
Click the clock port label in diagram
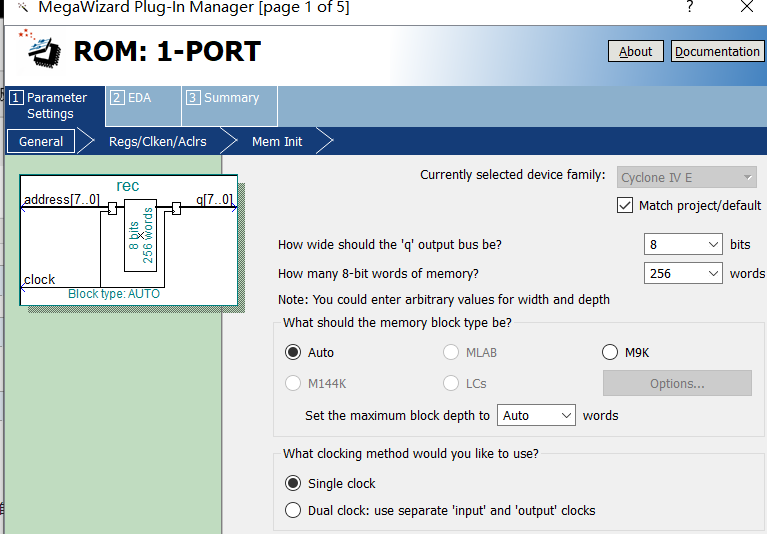tap(39, 280)
